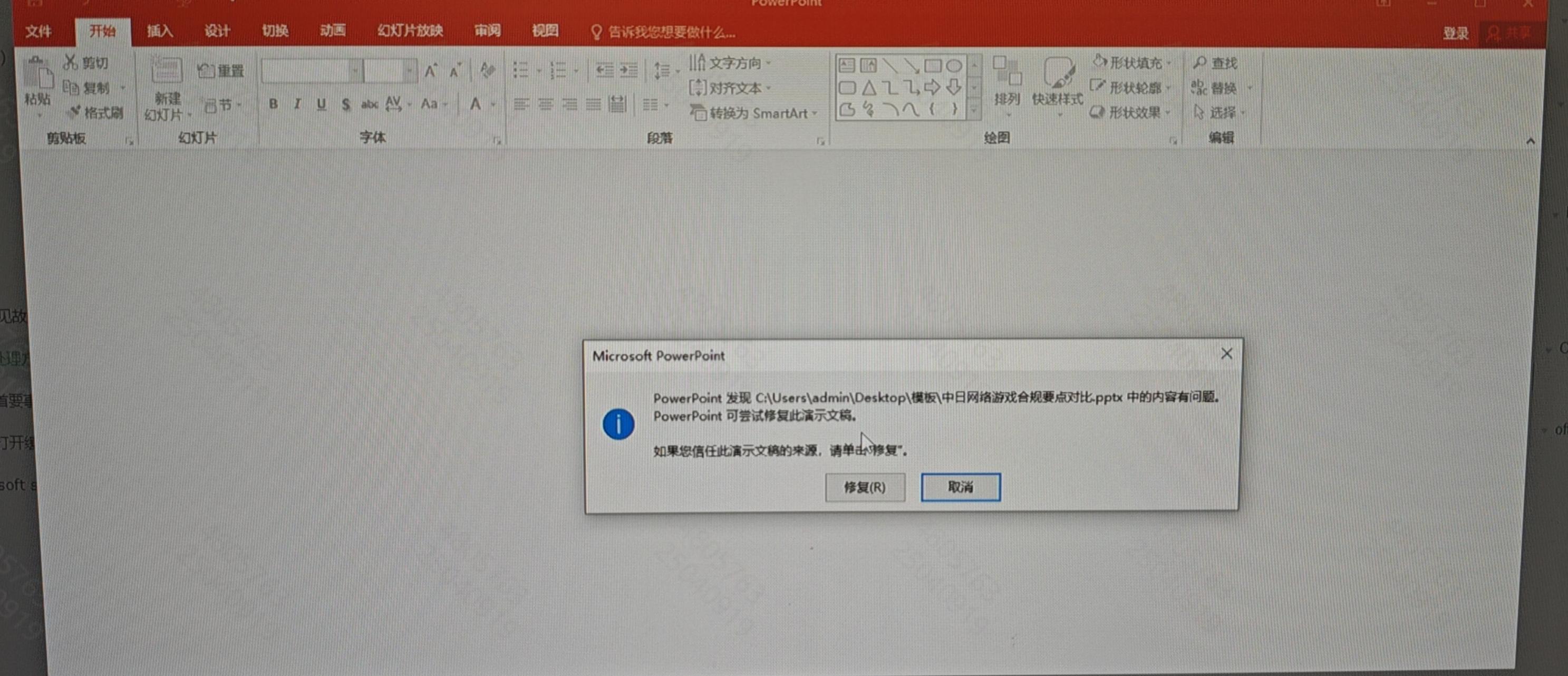Select the Down Arrow shape in gallery
1568x676 pixels.
(x=954, y=88)
